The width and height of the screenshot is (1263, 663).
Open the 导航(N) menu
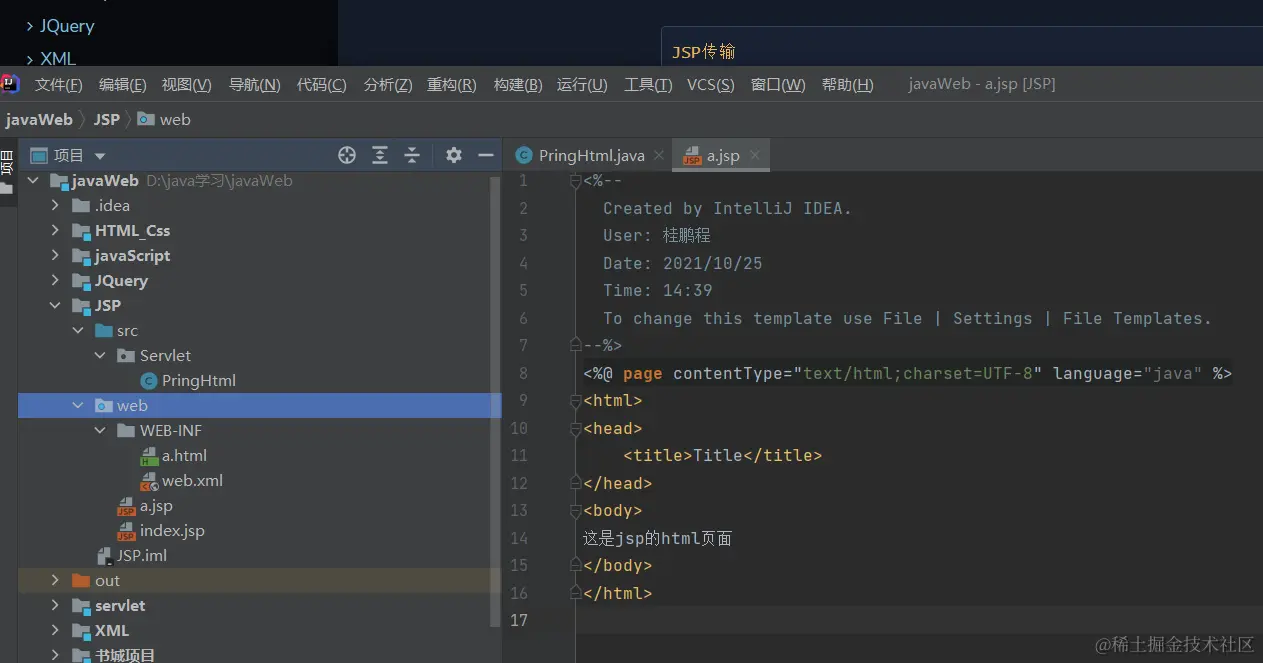[x=255, y=84]
